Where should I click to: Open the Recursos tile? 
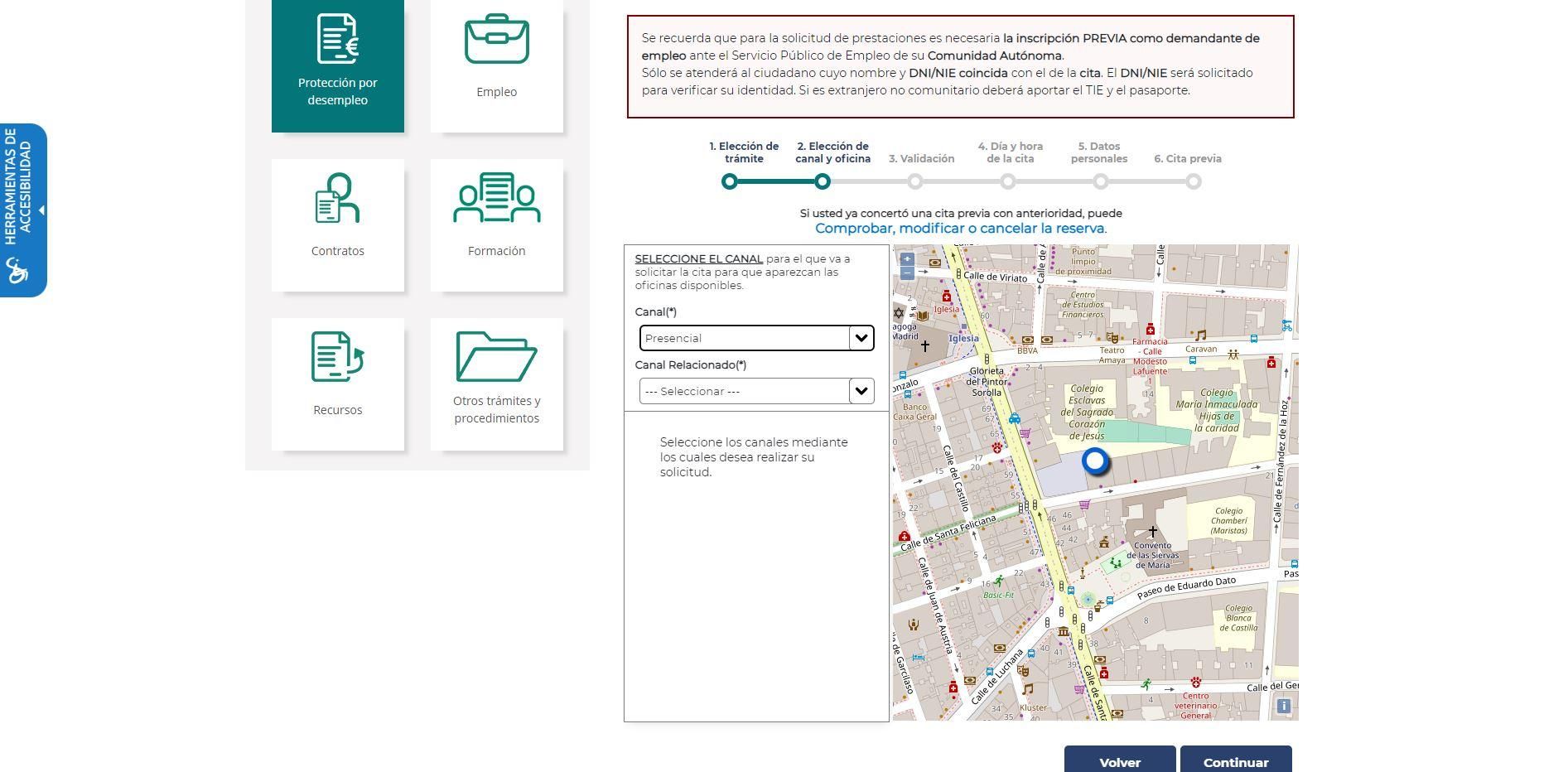pyautogui.click(x=337, y=383)
